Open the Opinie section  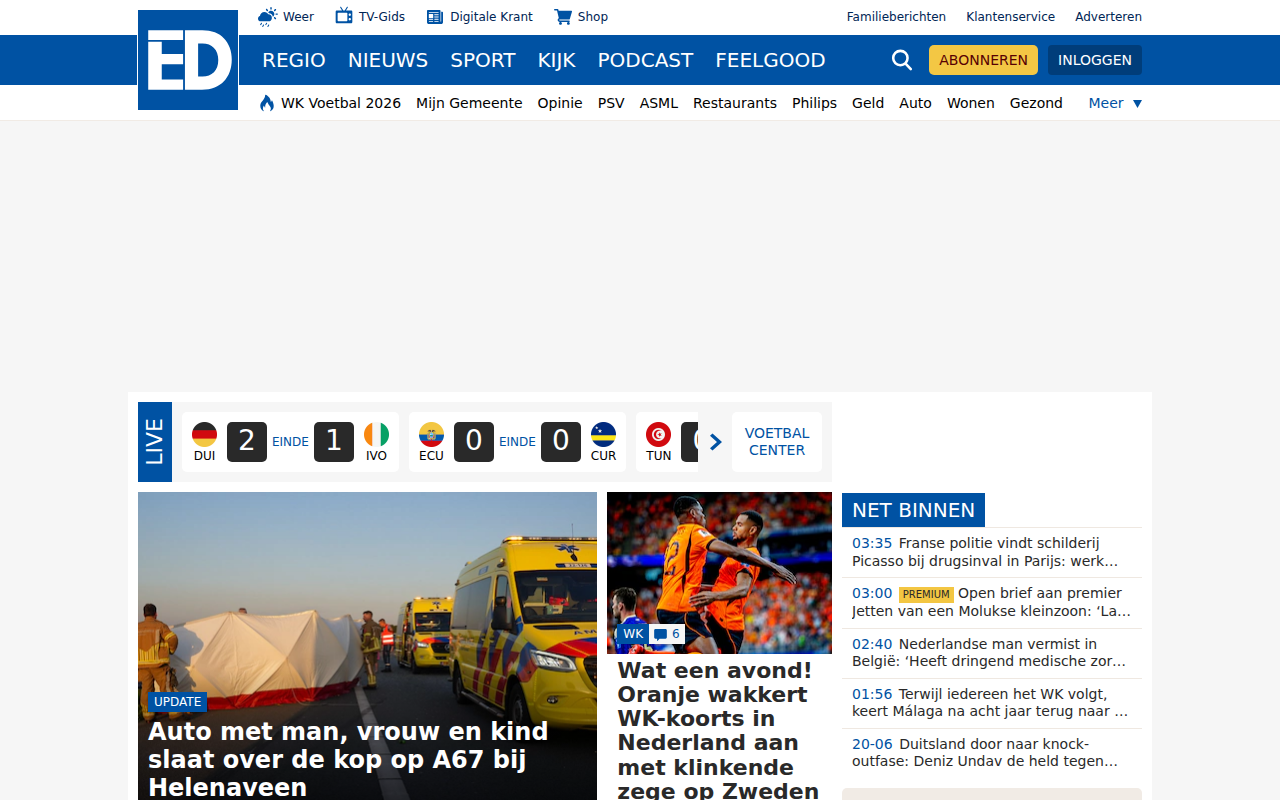point(560,103)
